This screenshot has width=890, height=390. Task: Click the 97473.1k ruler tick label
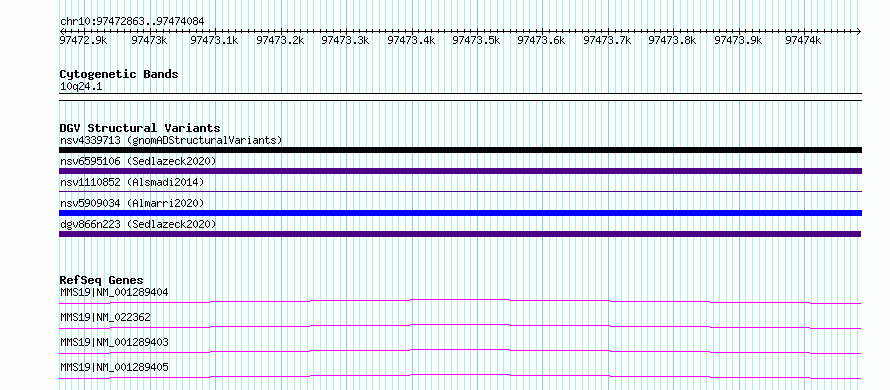tap(214, 40)
